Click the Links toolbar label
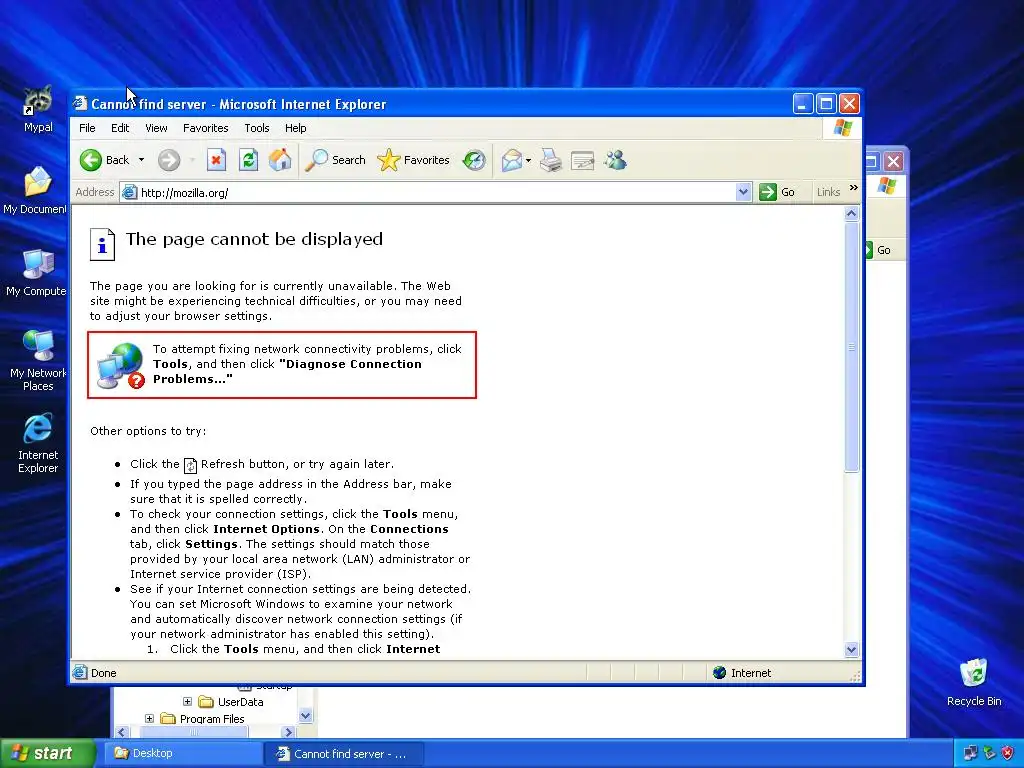Image resolution: width=1024 pixels, height=768 pixels. pos(828,192)
